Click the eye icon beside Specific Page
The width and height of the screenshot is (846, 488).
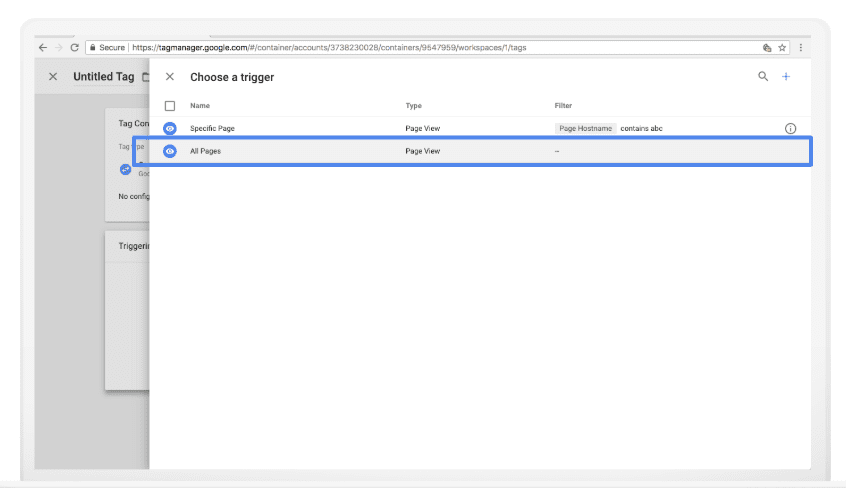[x=170, y=129]
